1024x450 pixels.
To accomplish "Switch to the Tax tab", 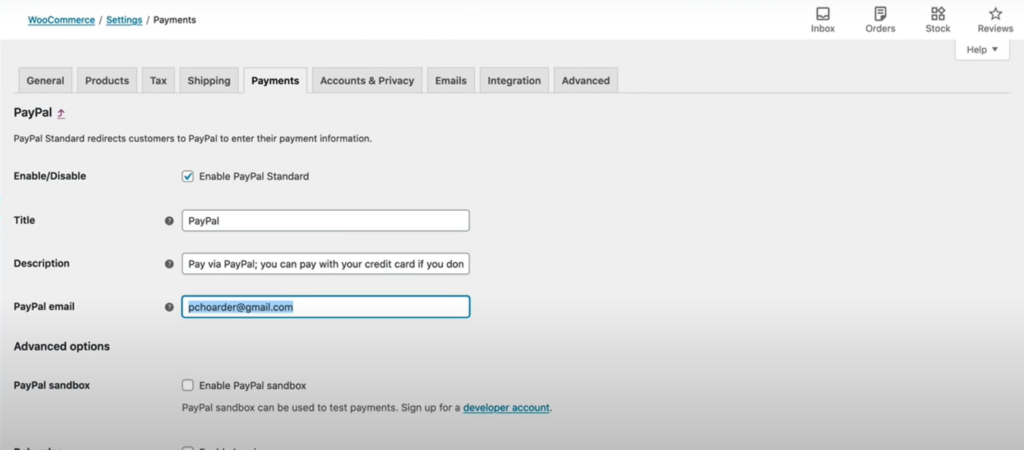I will [158, 80].
